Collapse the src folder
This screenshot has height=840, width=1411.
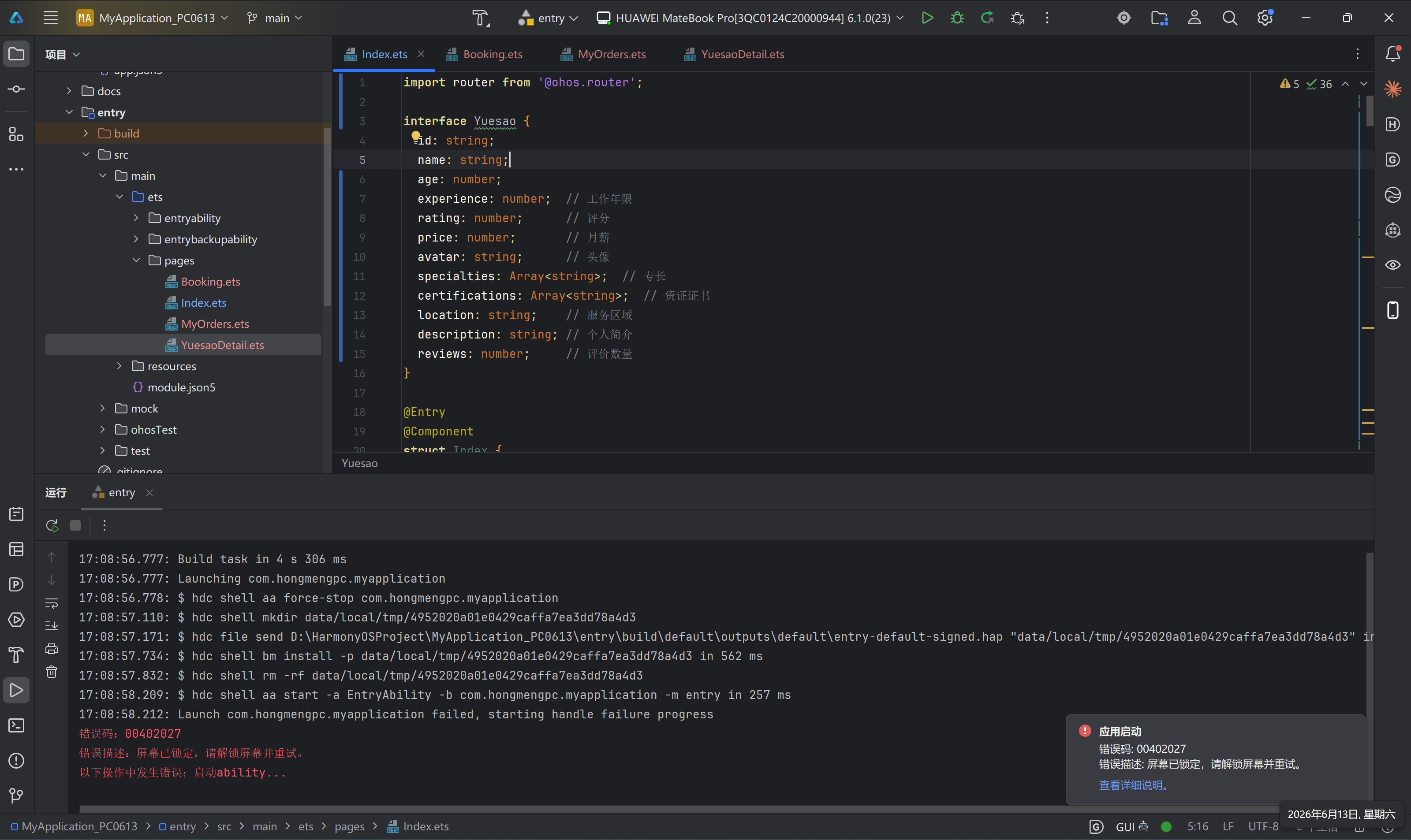pyautogui.click(x=86, y=154)
